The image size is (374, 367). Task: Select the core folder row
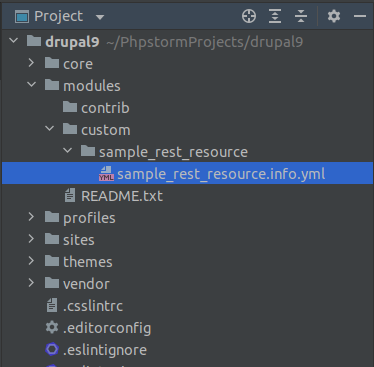187,63
